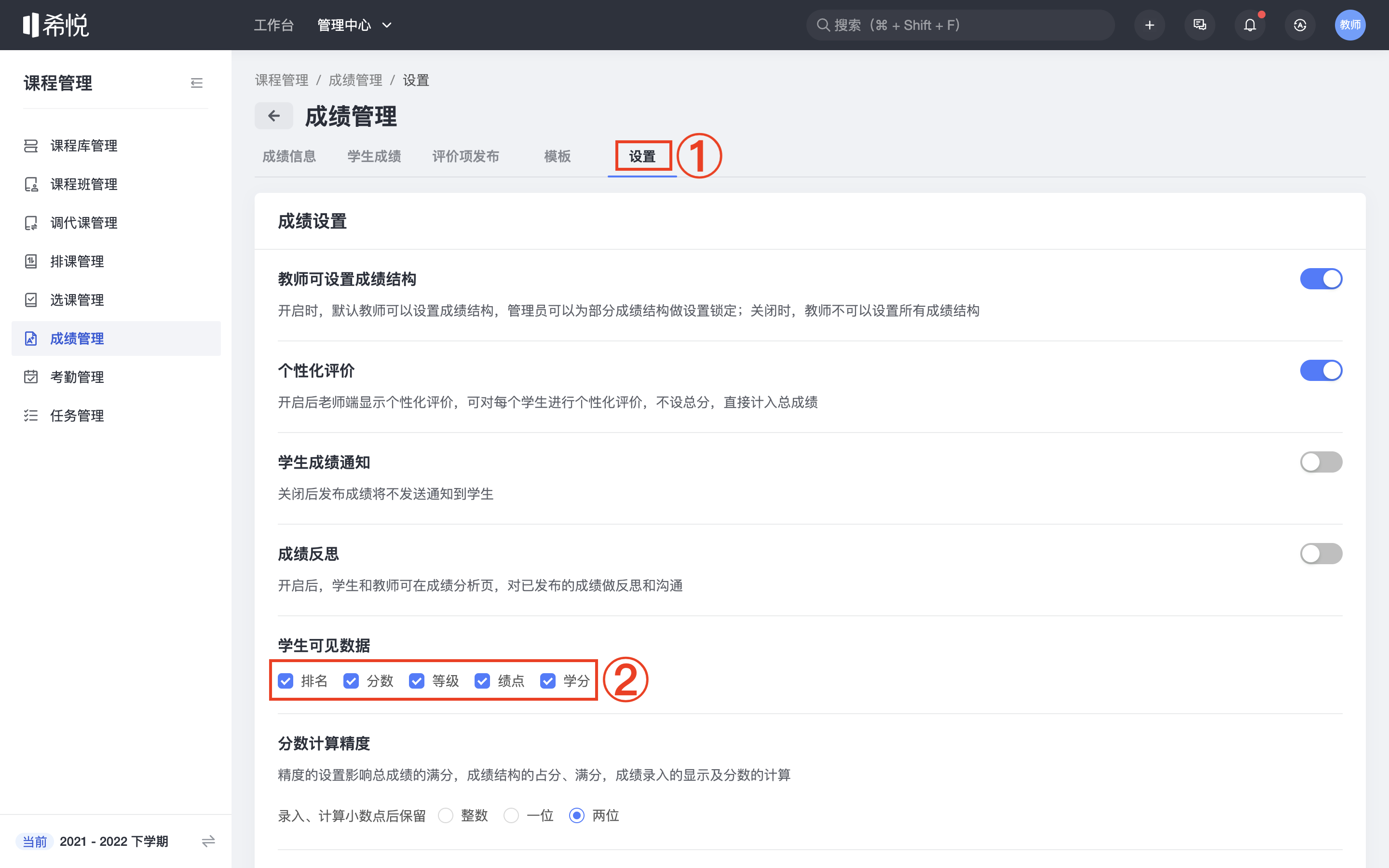Focus the 搜索 search field
This screenshot has width=1389, height=868.
point(960,25)
